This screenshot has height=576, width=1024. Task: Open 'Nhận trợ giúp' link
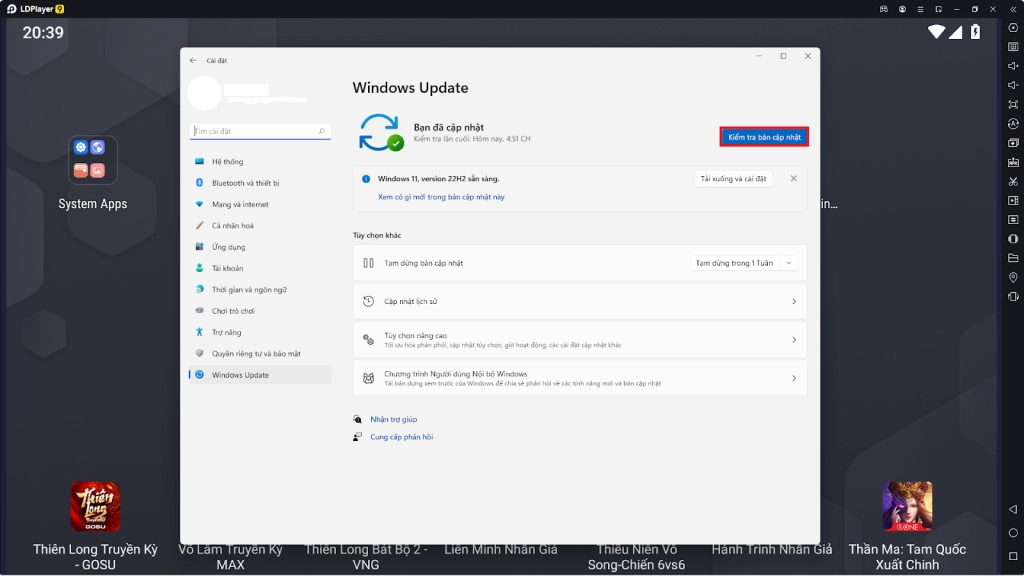coord(393,419)
